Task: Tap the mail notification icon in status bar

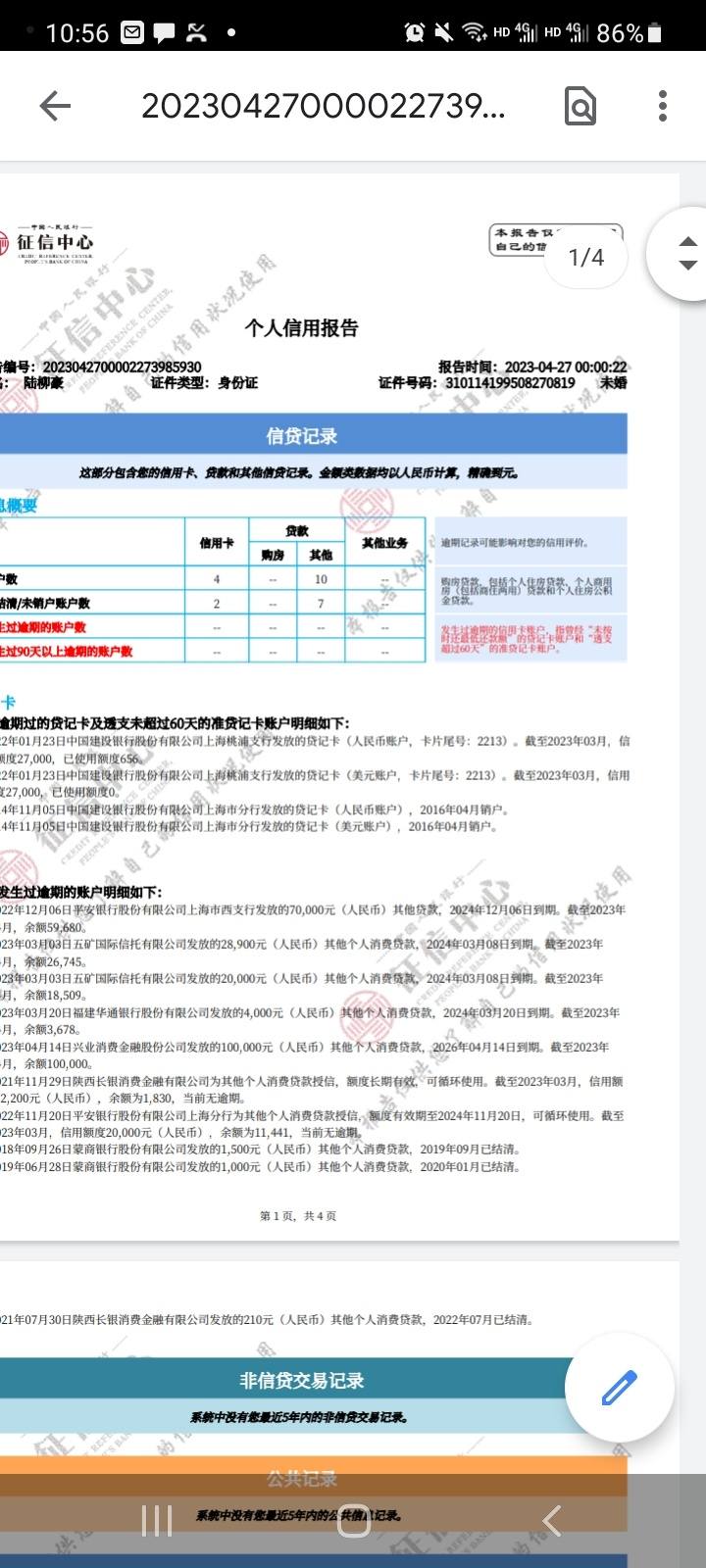Action: [132, 32]
